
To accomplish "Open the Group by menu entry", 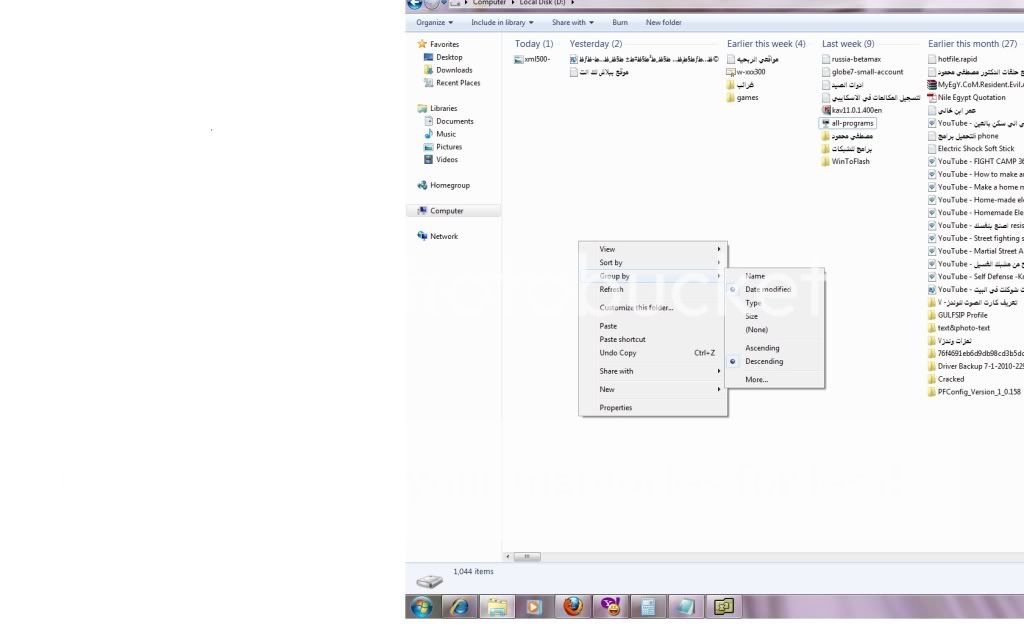I will (x=653, y=276).
